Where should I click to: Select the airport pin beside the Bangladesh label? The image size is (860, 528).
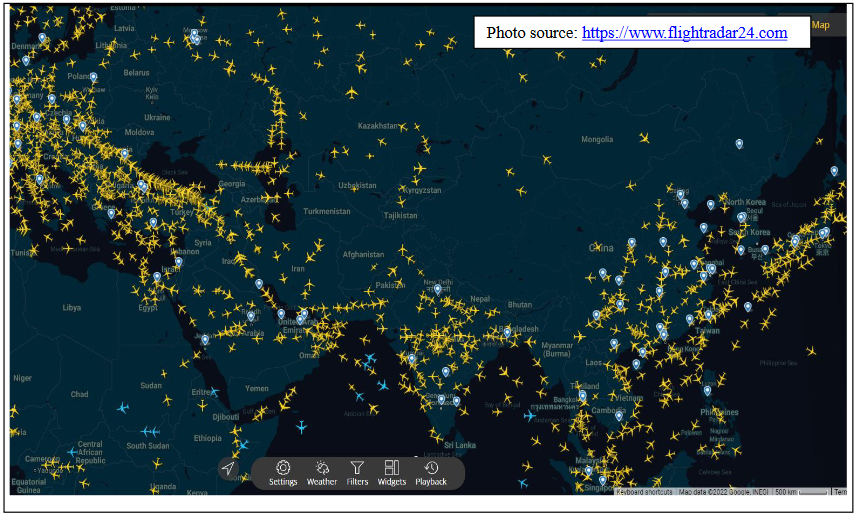coord(507,332)
